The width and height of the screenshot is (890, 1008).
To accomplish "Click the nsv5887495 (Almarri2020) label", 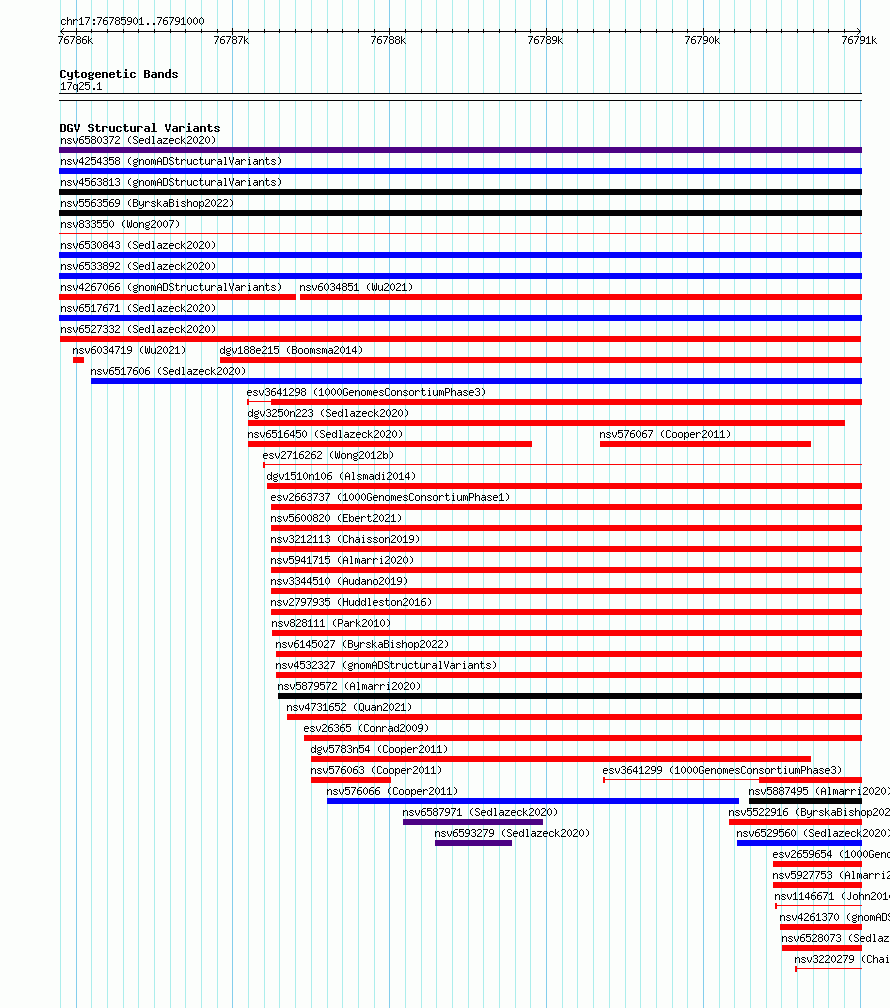I will click(819, 791).
